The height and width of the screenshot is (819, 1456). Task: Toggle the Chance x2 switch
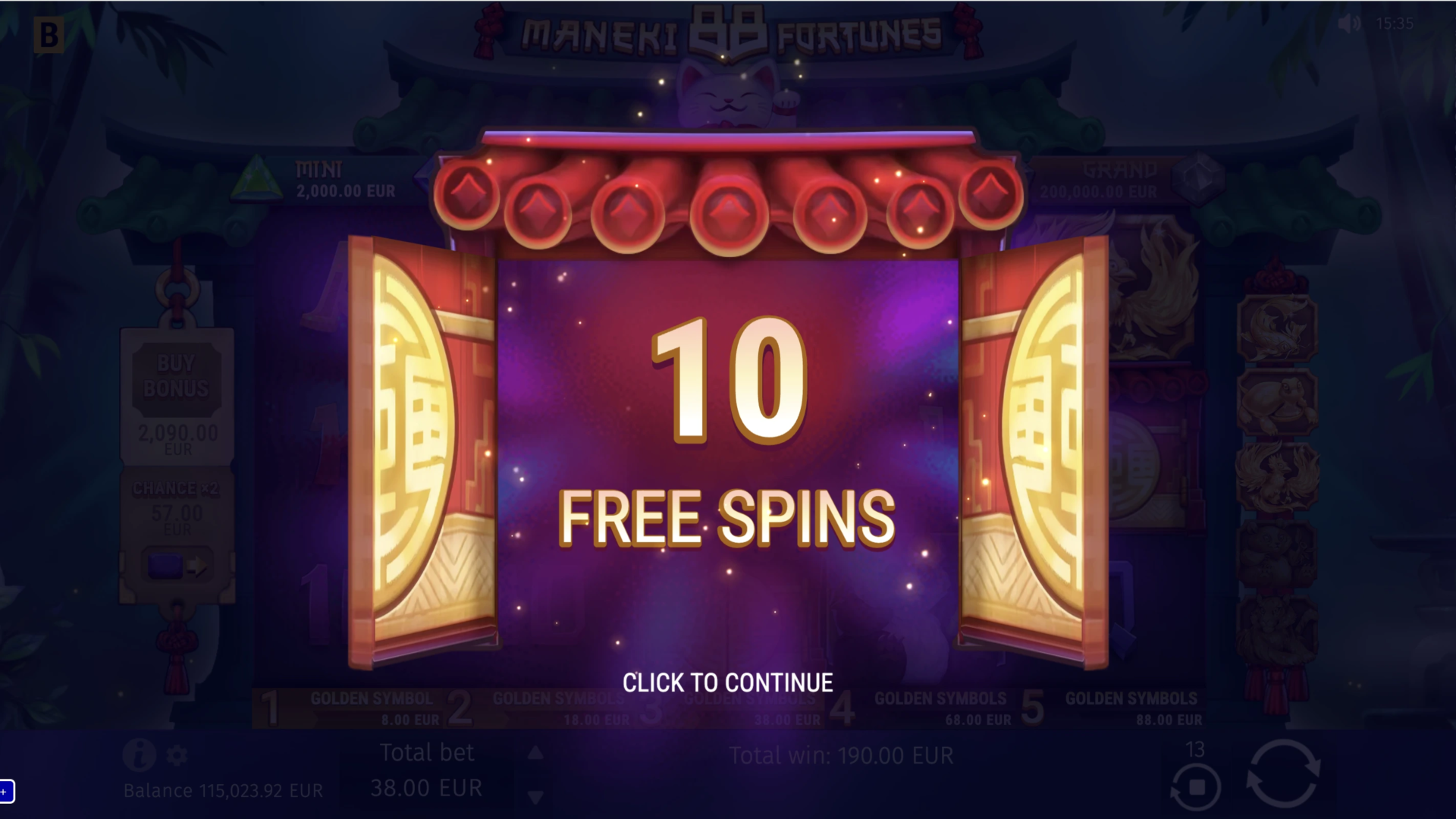click(177, 566)
